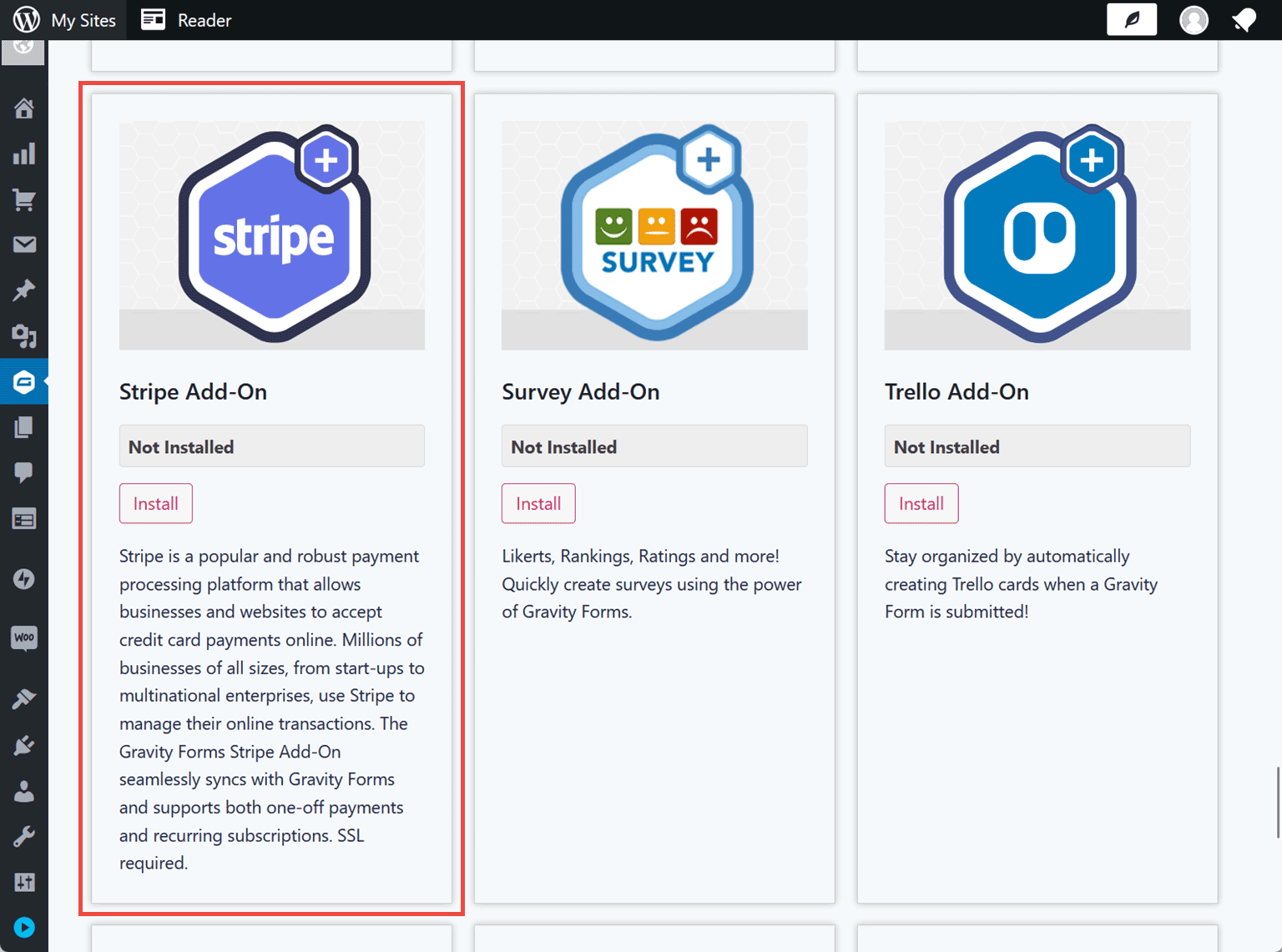This screenshot has width=1282, height=952.
Task: Install the Survey Add-On
Action: click(538, 503)
